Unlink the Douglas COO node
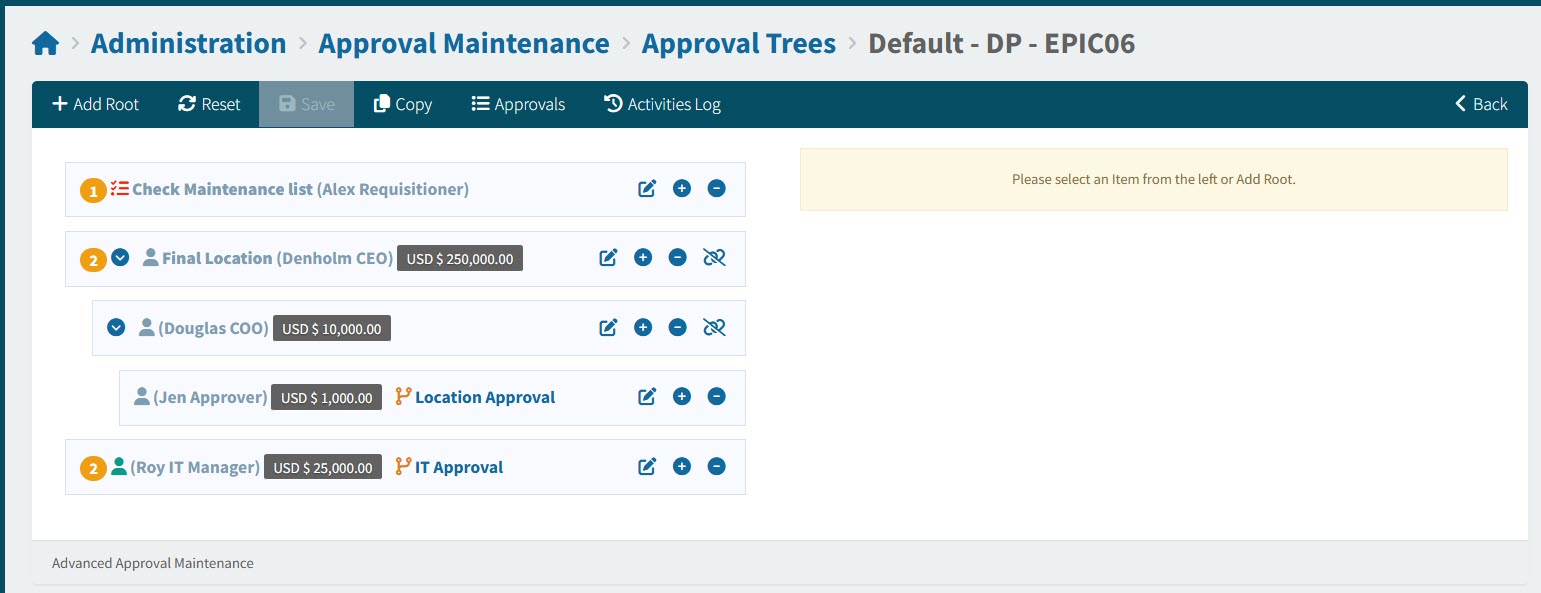The height and width of the screenshot is (593, 1541). [x=714, y=327]
